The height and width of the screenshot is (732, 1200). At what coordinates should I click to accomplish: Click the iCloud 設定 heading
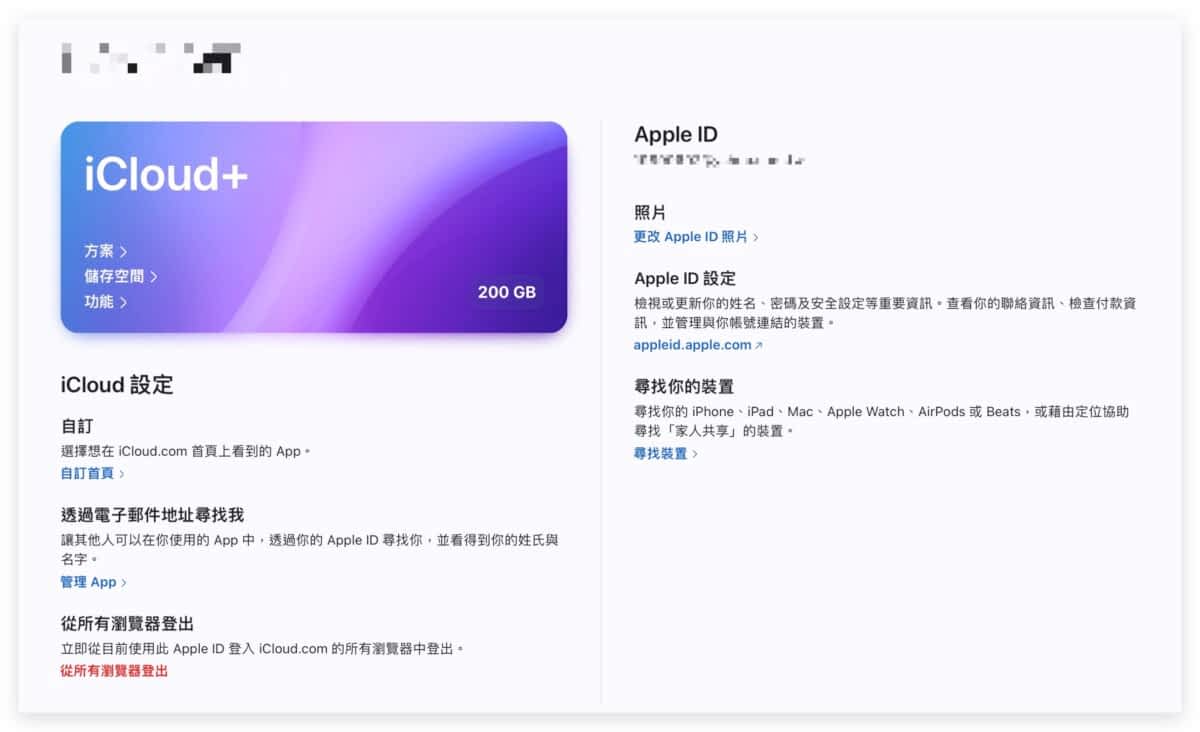(x=117, y=385)
